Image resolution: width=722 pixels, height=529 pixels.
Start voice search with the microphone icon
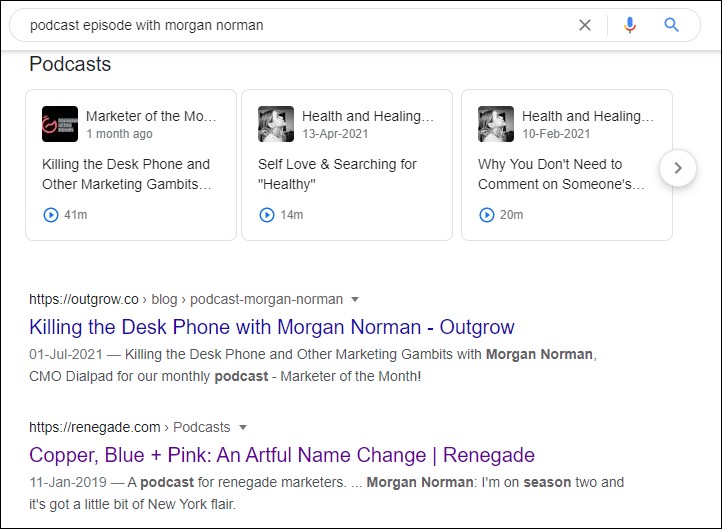click(x=630, y=25)
